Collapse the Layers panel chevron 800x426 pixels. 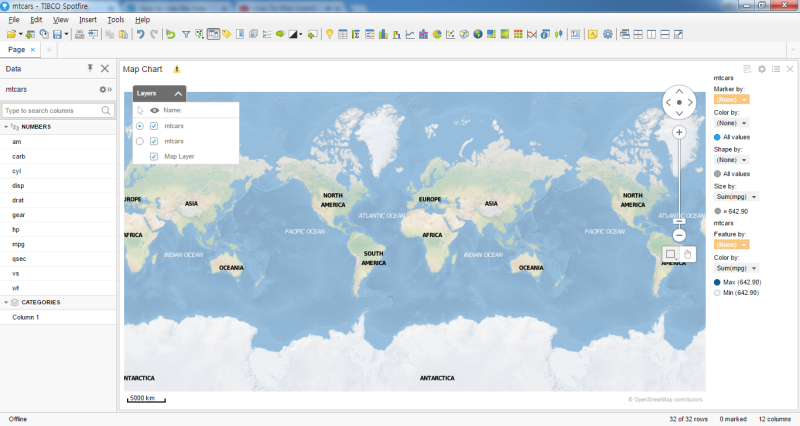(178, 92)
